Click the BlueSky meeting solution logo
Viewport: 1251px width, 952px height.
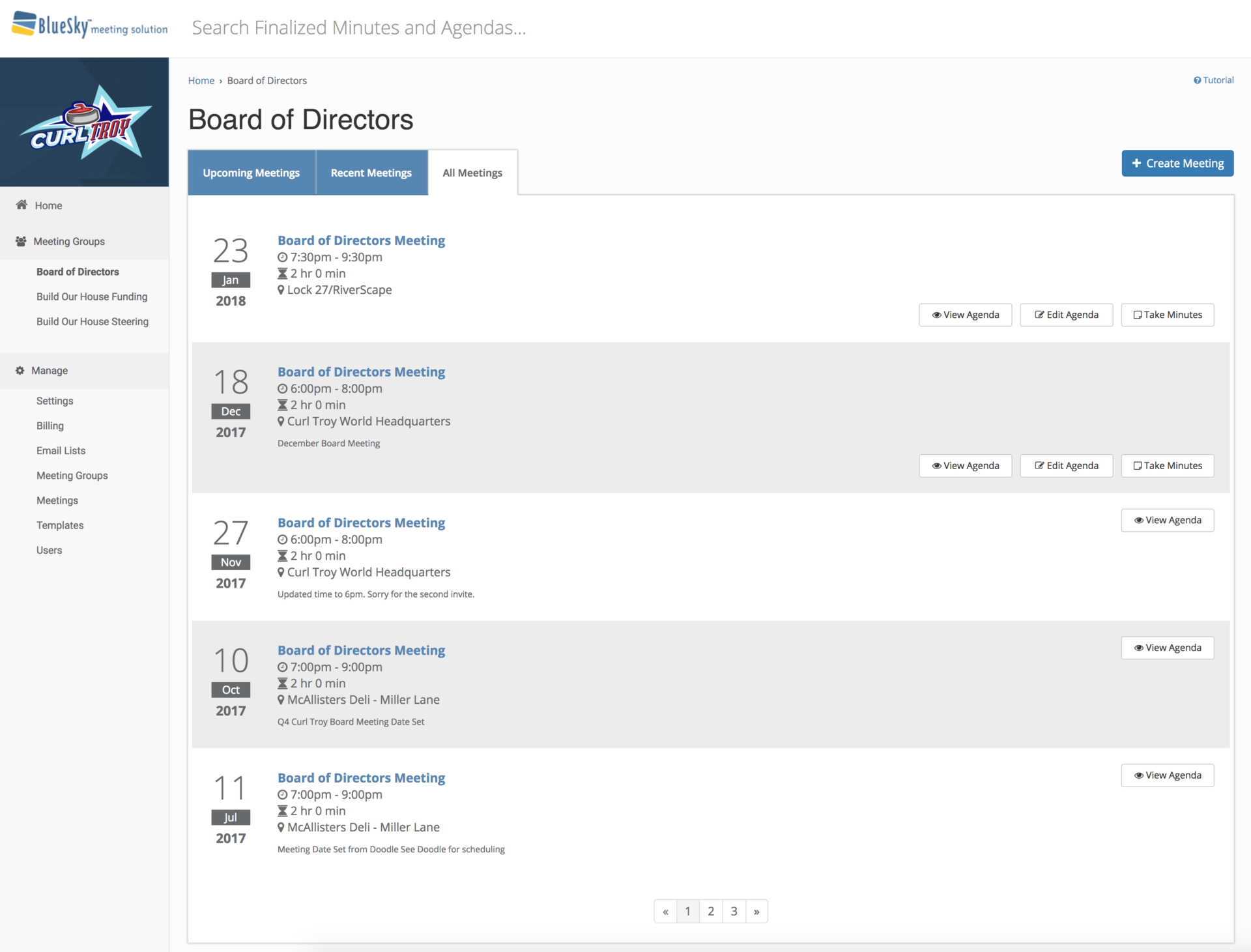point(89,26)
